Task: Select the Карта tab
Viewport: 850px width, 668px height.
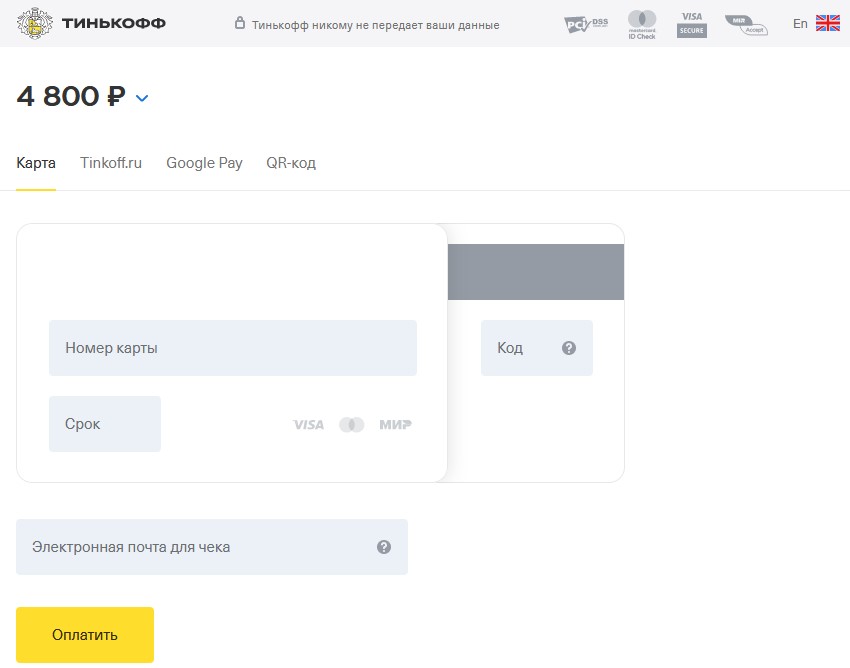Action: (36, 163)
